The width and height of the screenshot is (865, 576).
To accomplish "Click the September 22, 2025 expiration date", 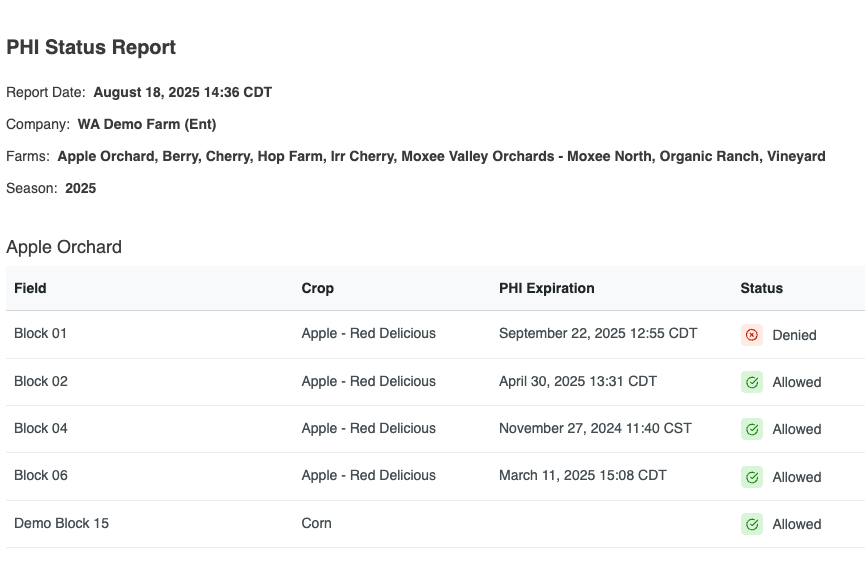I will click(x=598, y=333).
